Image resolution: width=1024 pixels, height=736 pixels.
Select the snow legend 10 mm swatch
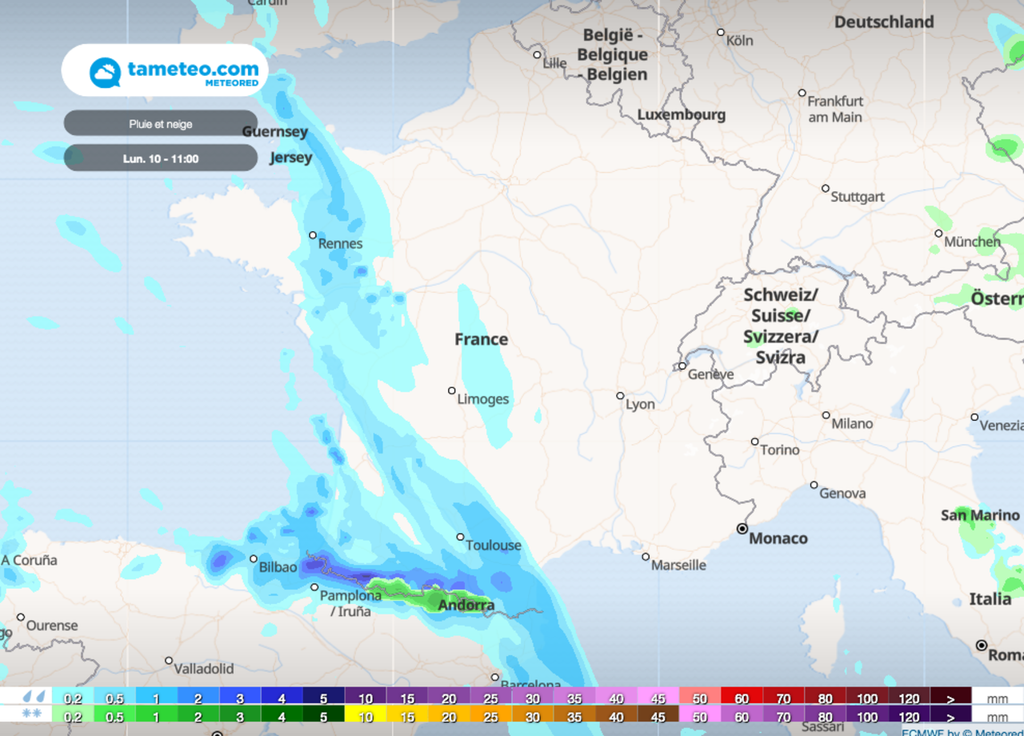tap(365, 714)
